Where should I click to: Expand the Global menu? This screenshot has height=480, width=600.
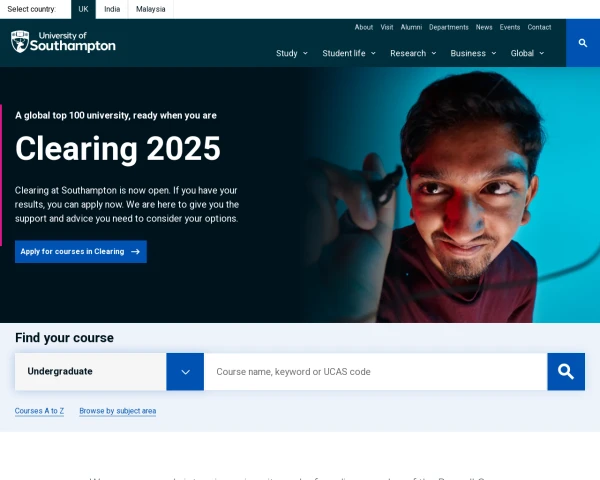pyautogui.click(x=527, y=53)
